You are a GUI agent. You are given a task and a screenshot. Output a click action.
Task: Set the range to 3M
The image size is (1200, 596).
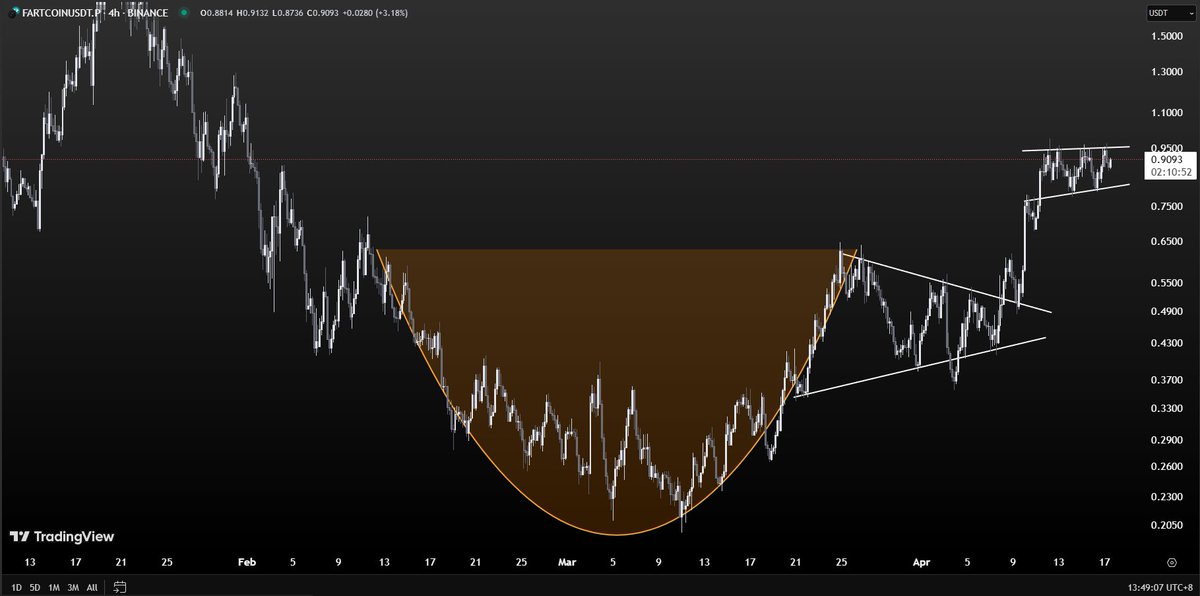(x=73, y=587)
